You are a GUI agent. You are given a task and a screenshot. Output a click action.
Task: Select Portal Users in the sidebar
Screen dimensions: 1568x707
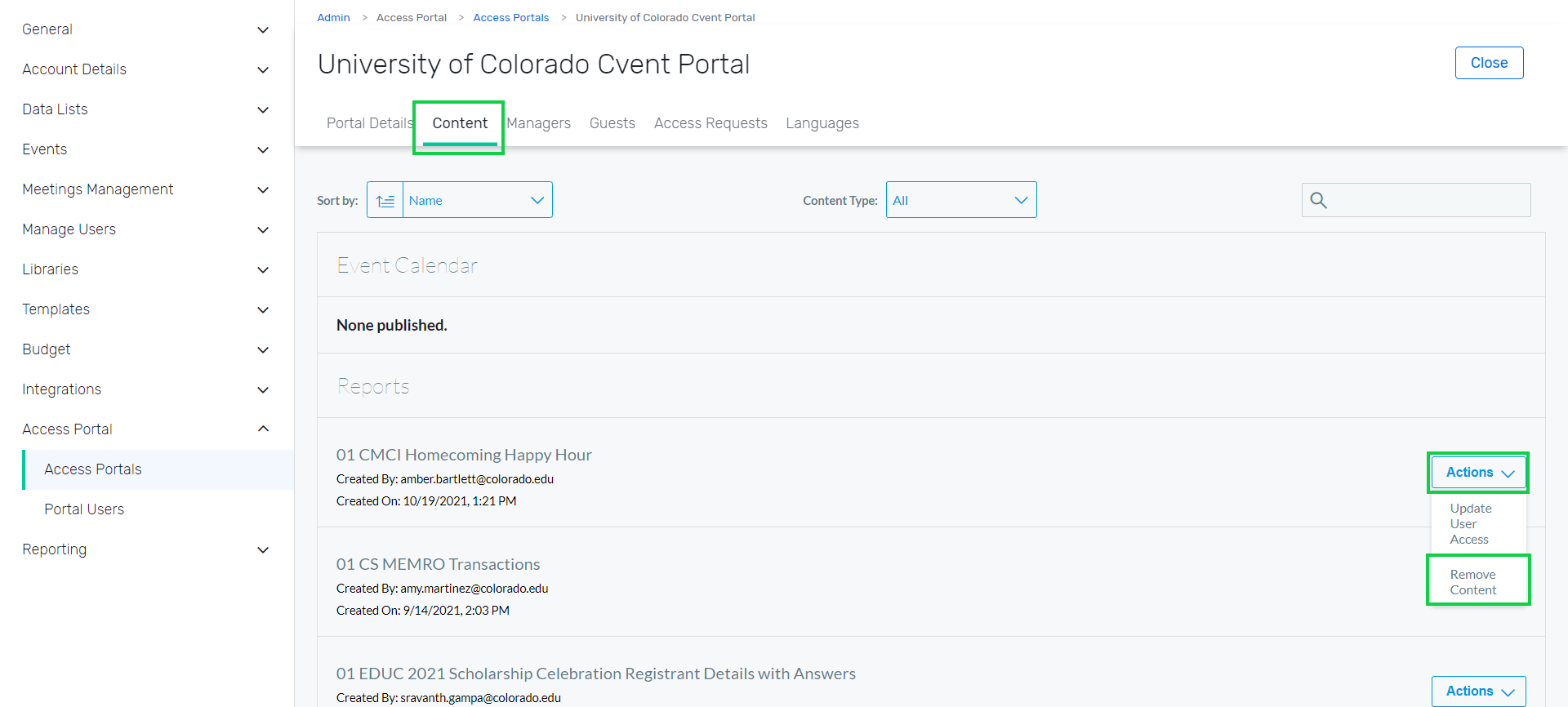coord(158,509)
